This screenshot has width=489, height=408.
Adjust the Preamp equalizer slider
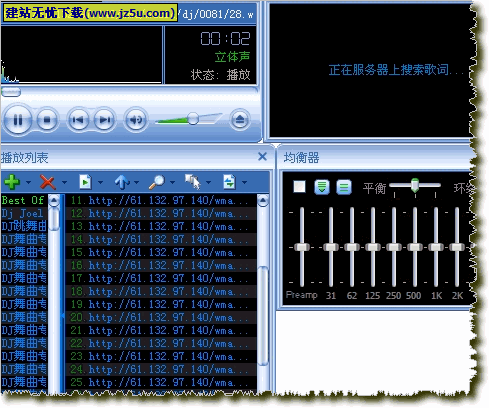tap(302, 247)
